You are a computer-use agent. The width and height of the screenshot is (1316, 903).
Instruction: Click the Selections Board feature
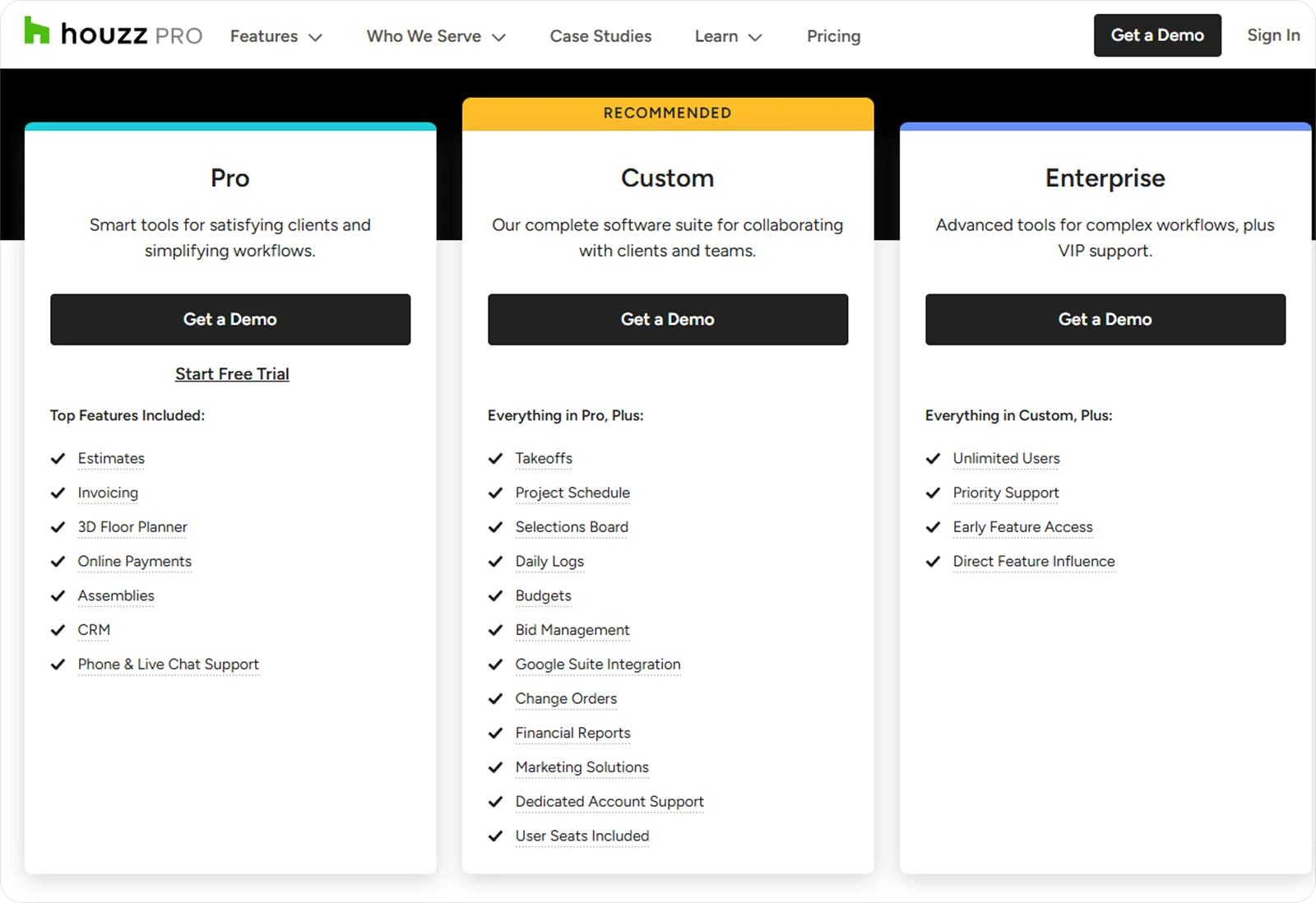point(572,527)
